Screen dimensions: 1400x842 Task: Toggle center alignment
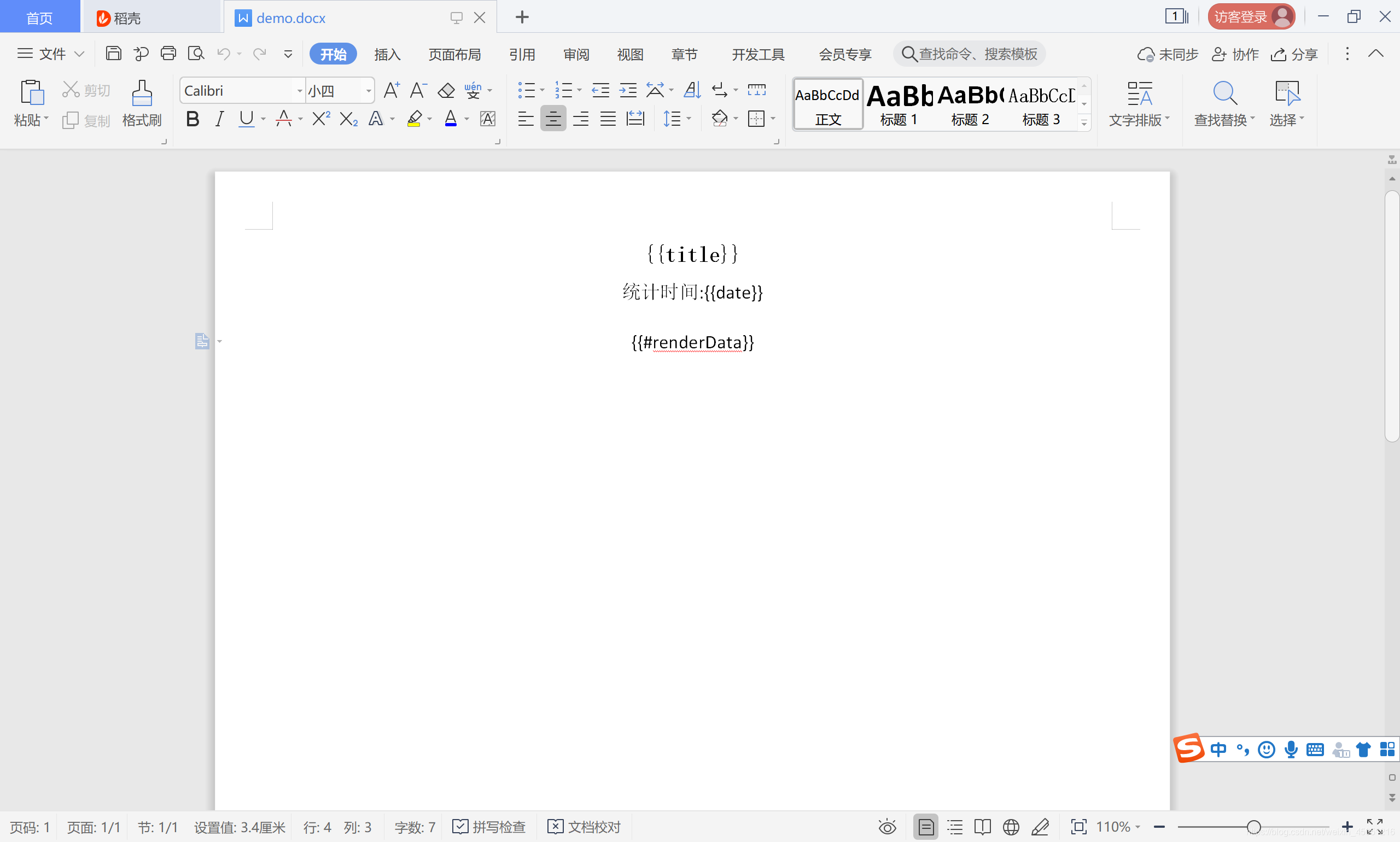click(553, 119)
